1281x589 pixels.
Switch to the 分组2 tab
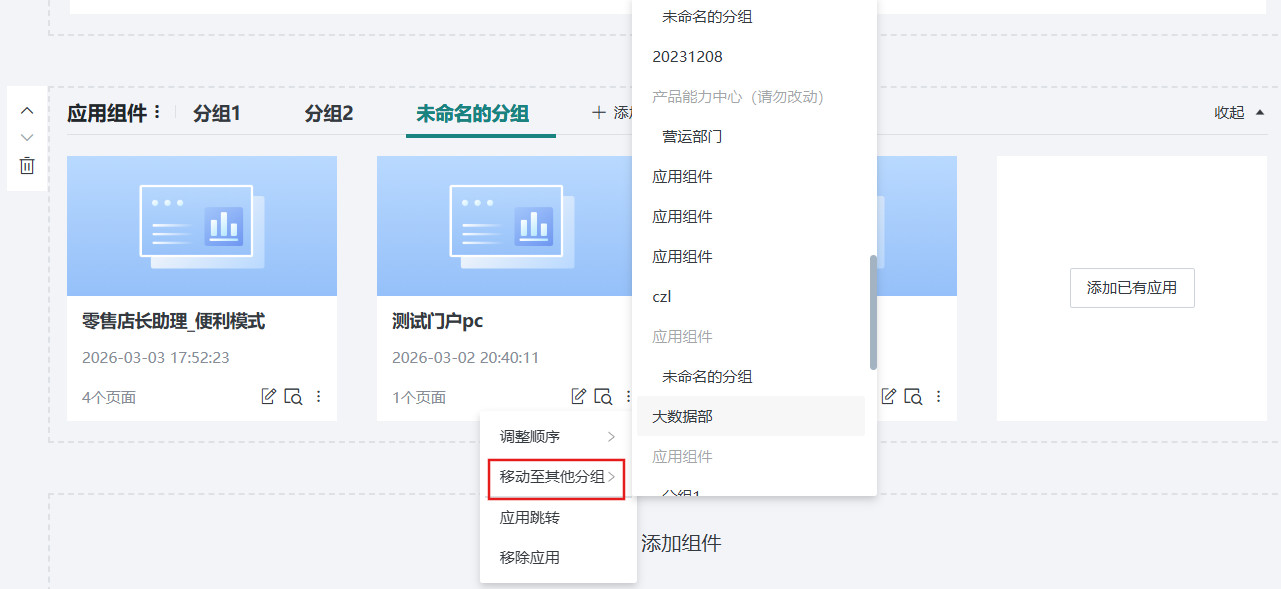pyautogui.click(x=329, y=114)
